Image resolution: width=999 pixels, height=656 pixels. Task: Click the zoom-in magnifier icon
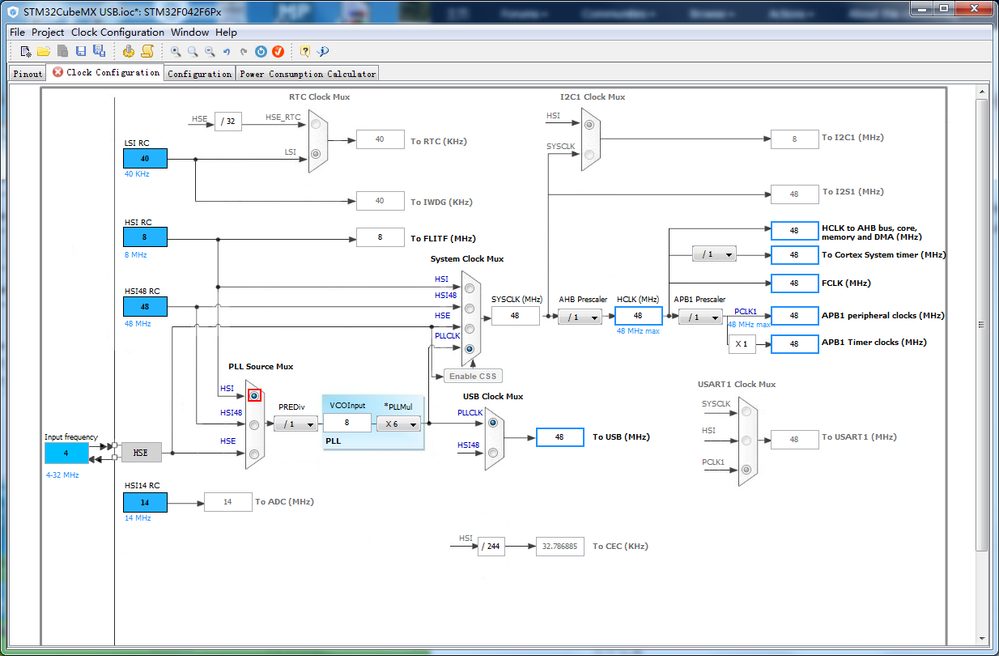175,52
